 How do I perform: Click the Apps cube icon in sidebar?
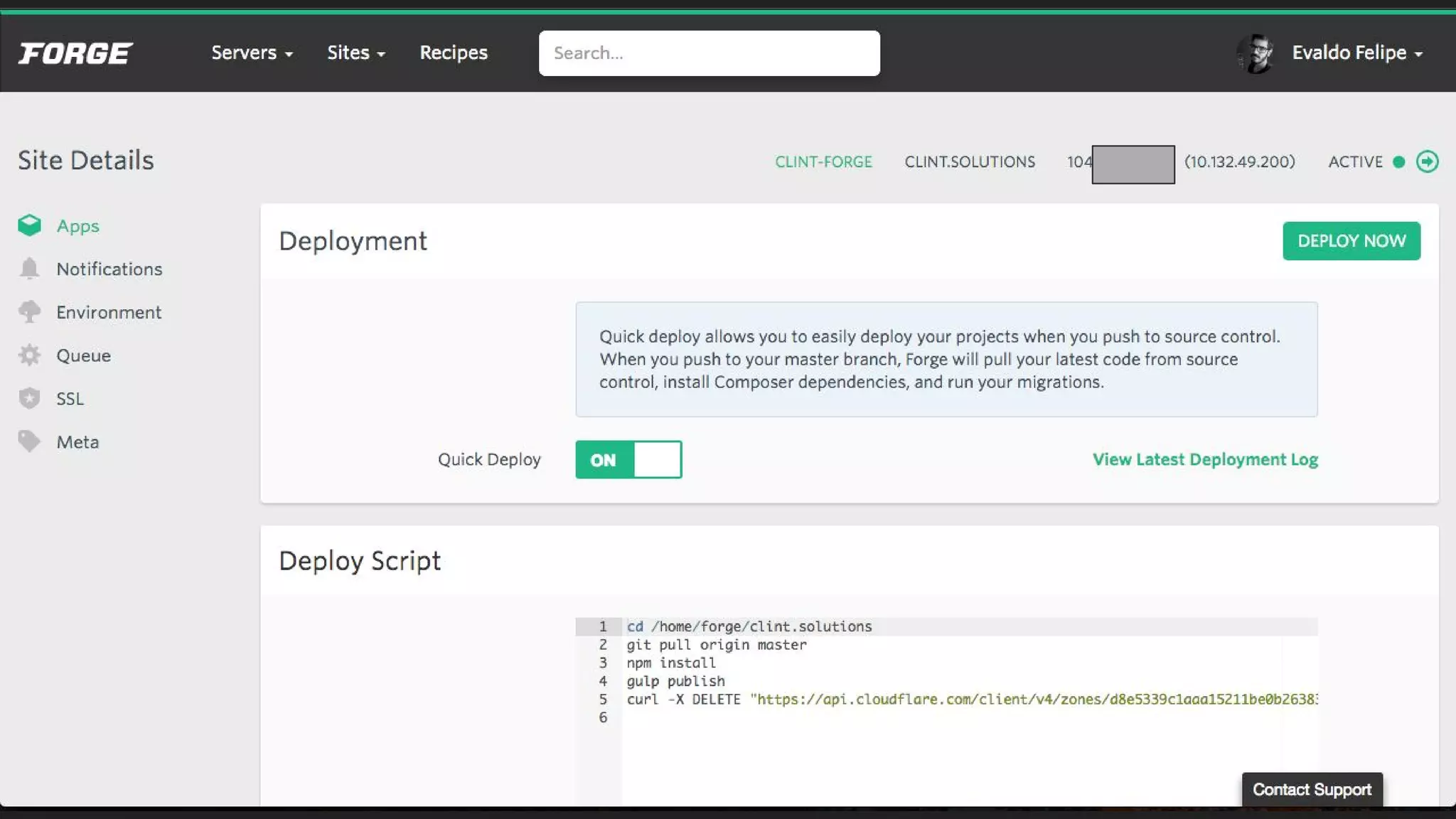click(x=29, y=225)
